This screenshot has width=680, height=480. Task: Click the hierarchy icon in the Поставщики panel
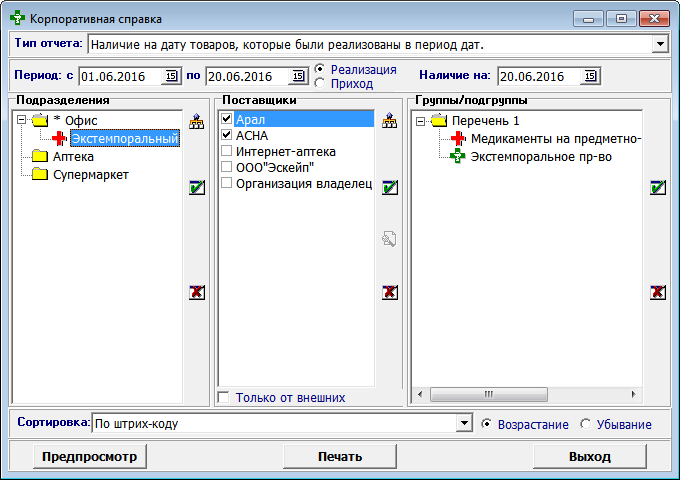pyautogui.click(x=389, y=121)
